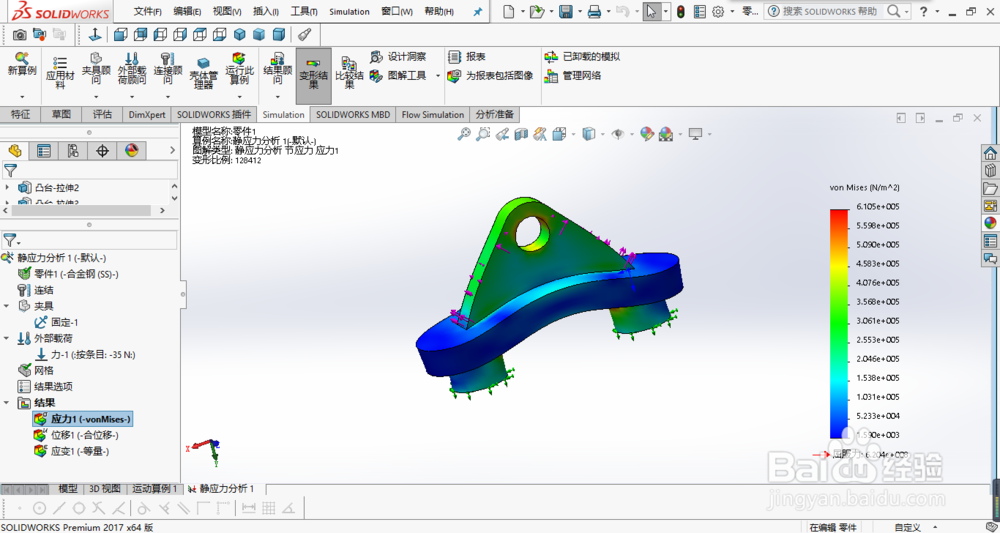
Task: Open the ConfigurationManager tab icon
Action: [73, 150]
